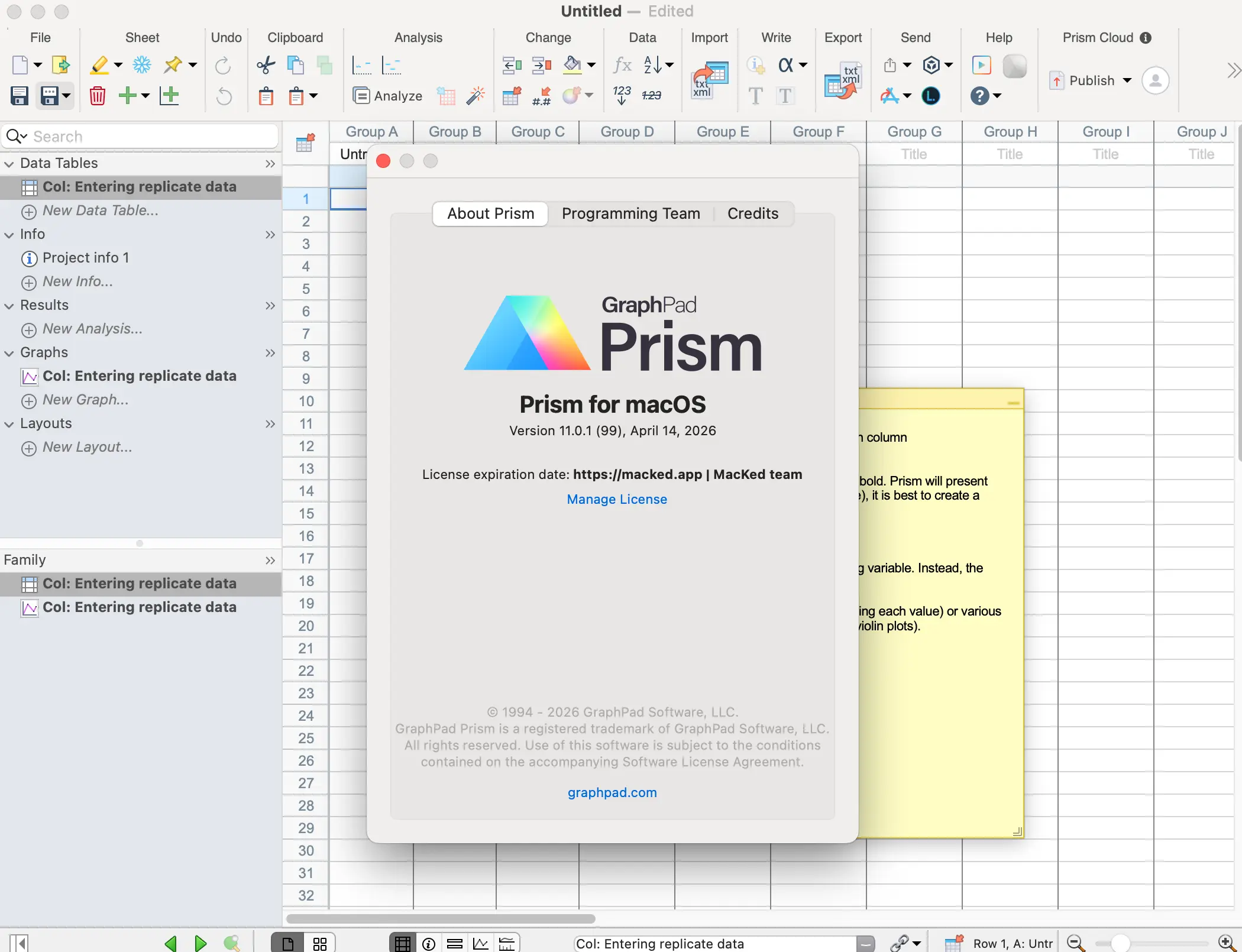Click the Group G column header

tap(914, 132)
